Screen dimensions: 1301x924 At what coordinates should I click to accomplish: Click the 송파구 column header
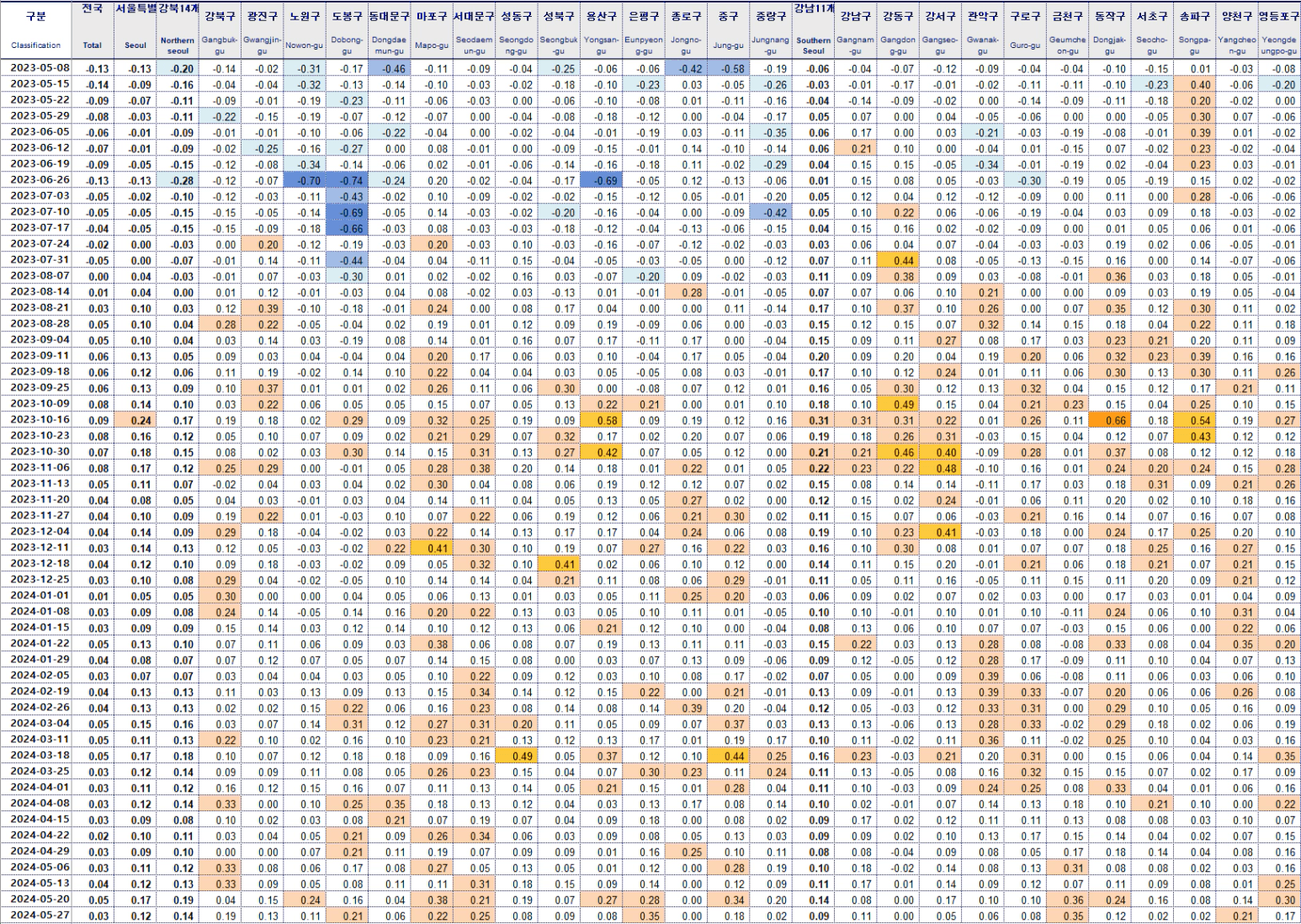[x=1194, y=16]
